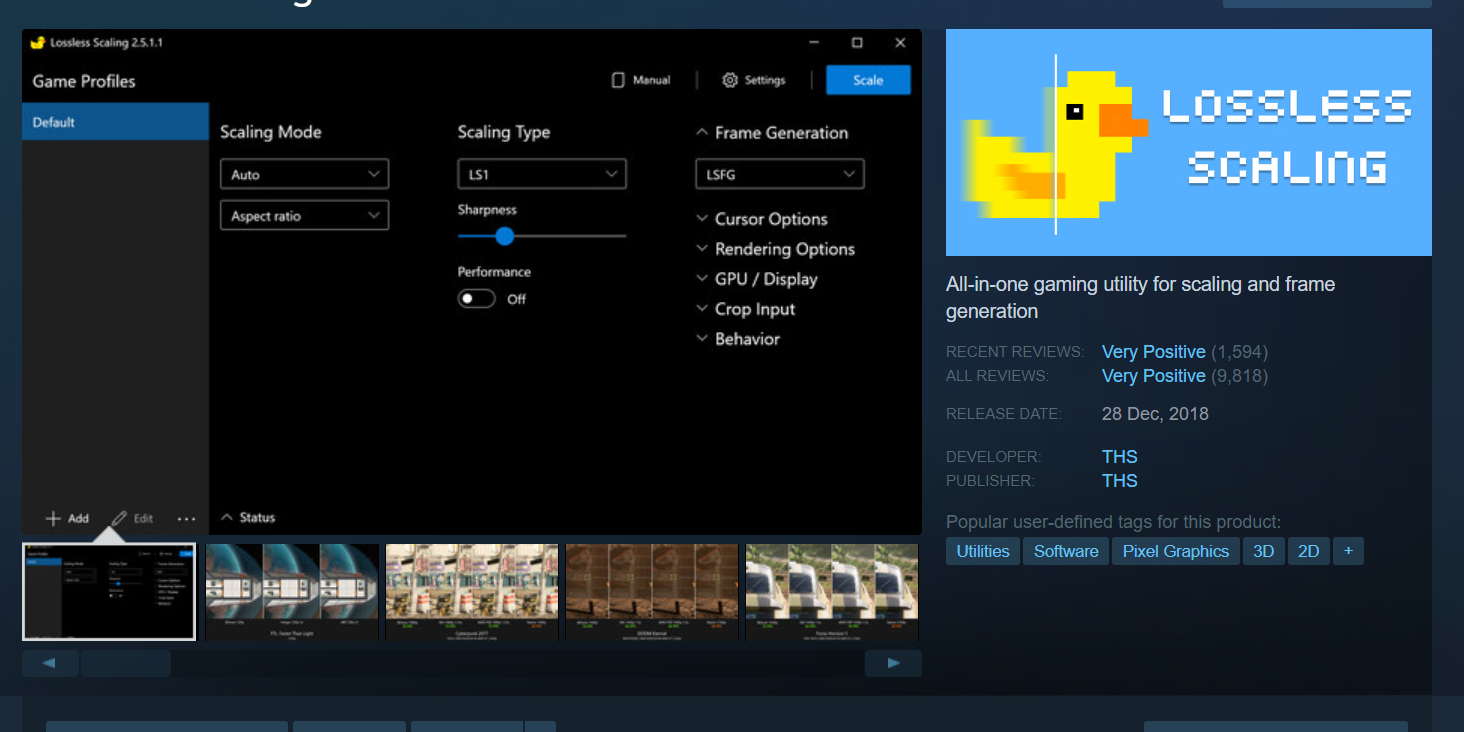Screen dimensions: 1464x732
Task: Minimize the Lossless Scaling window
Action: (x=813, y=43)
